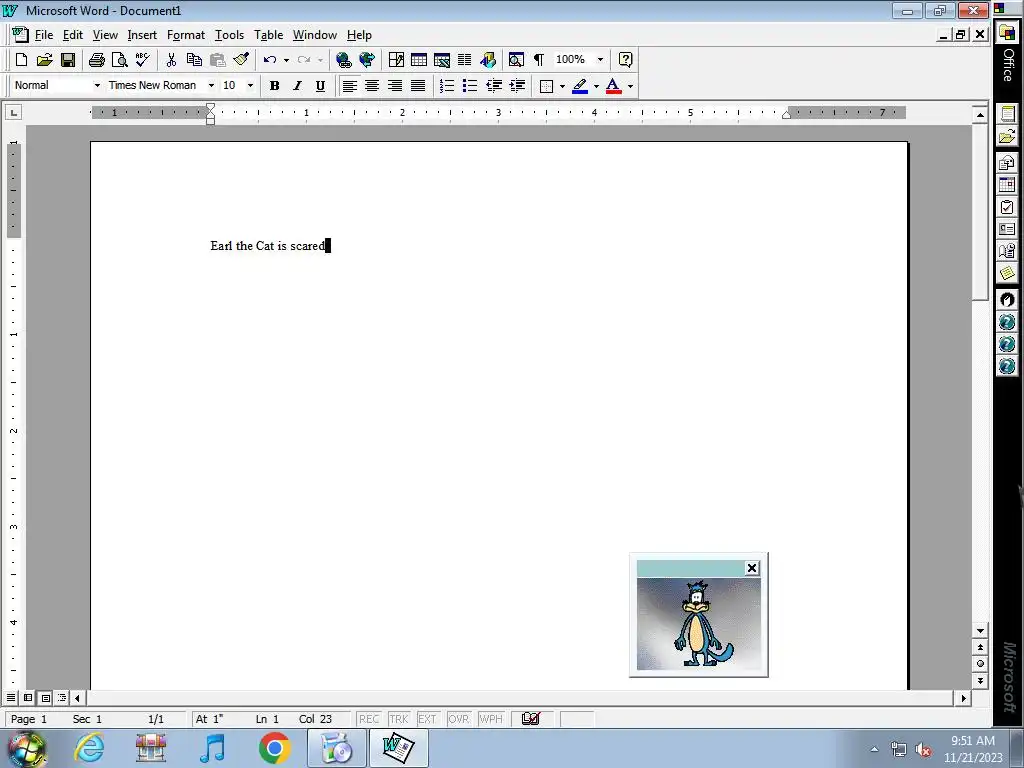The image size is (1024, 768).
Task: Open the Style dropdown showing Normal
Action: coord(97,86)
